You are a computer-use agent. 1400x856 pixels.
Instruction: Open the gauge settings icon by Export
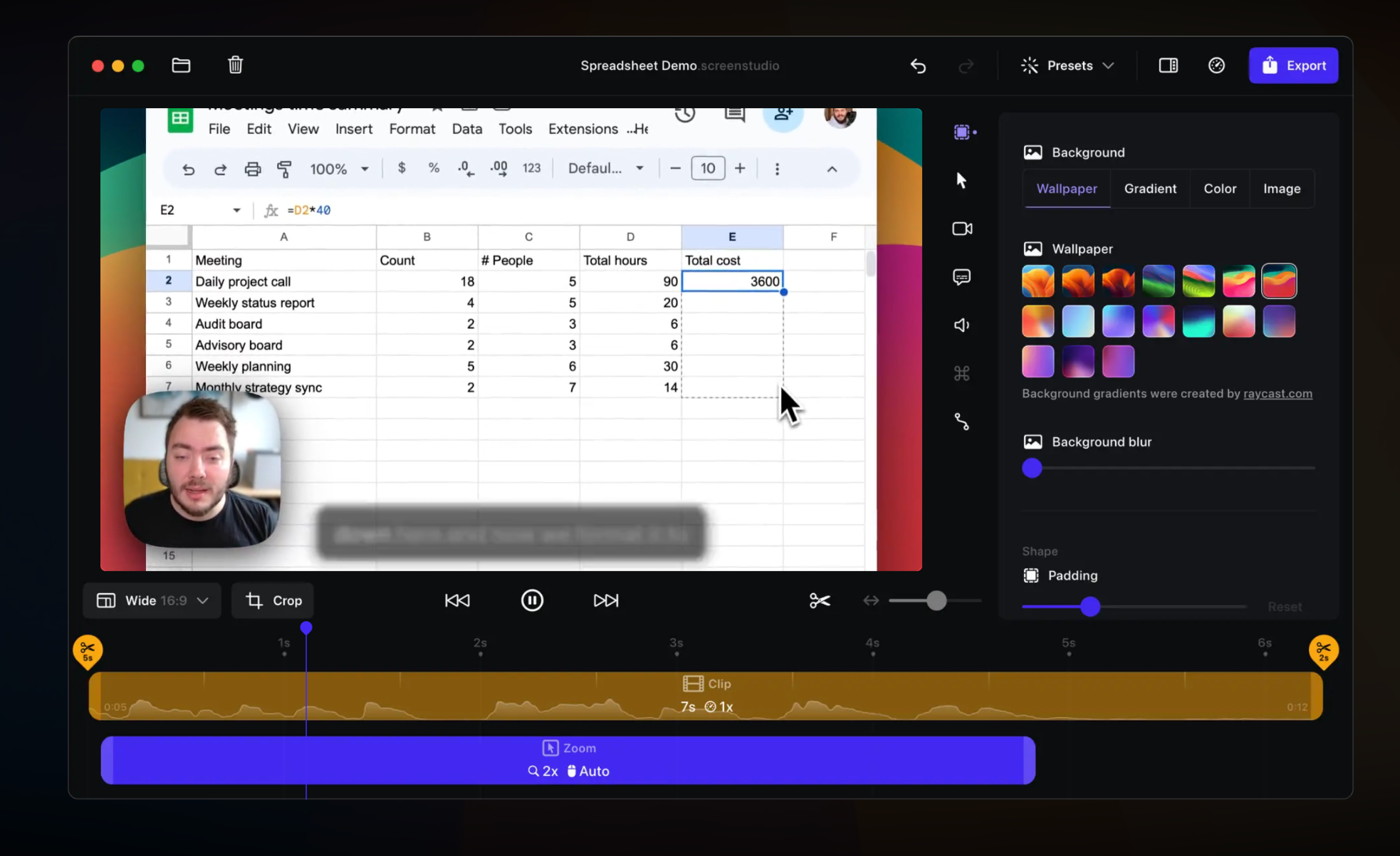point(1216,66)
